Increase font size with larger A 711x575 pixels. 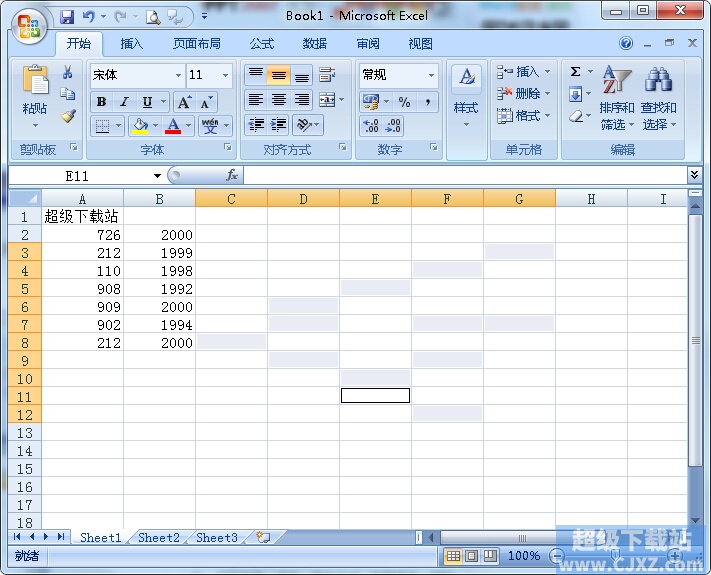(x=184, y=102)
